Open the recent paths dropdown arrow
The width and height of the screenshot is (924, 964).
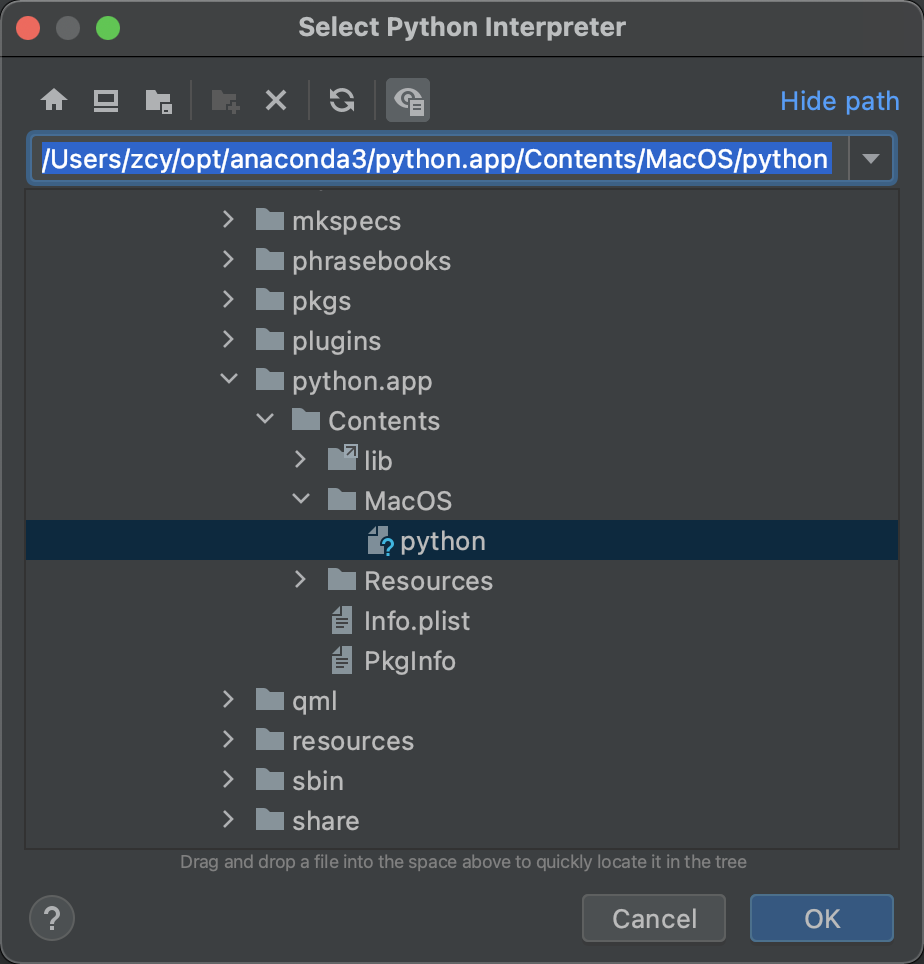[871, 159]
